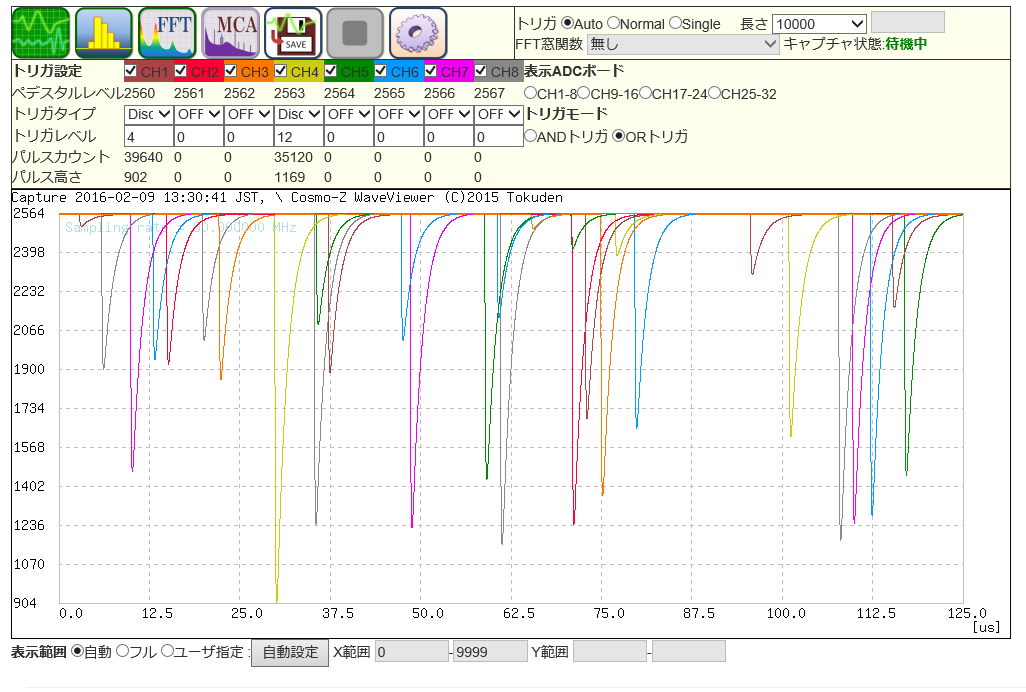Click the CH1 trigger level input
Viewport: 1026px width, 692px height.
point(148,136)
